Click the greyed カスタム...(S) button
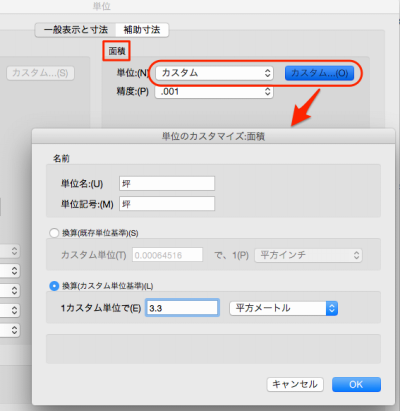 tap(40, 73)
